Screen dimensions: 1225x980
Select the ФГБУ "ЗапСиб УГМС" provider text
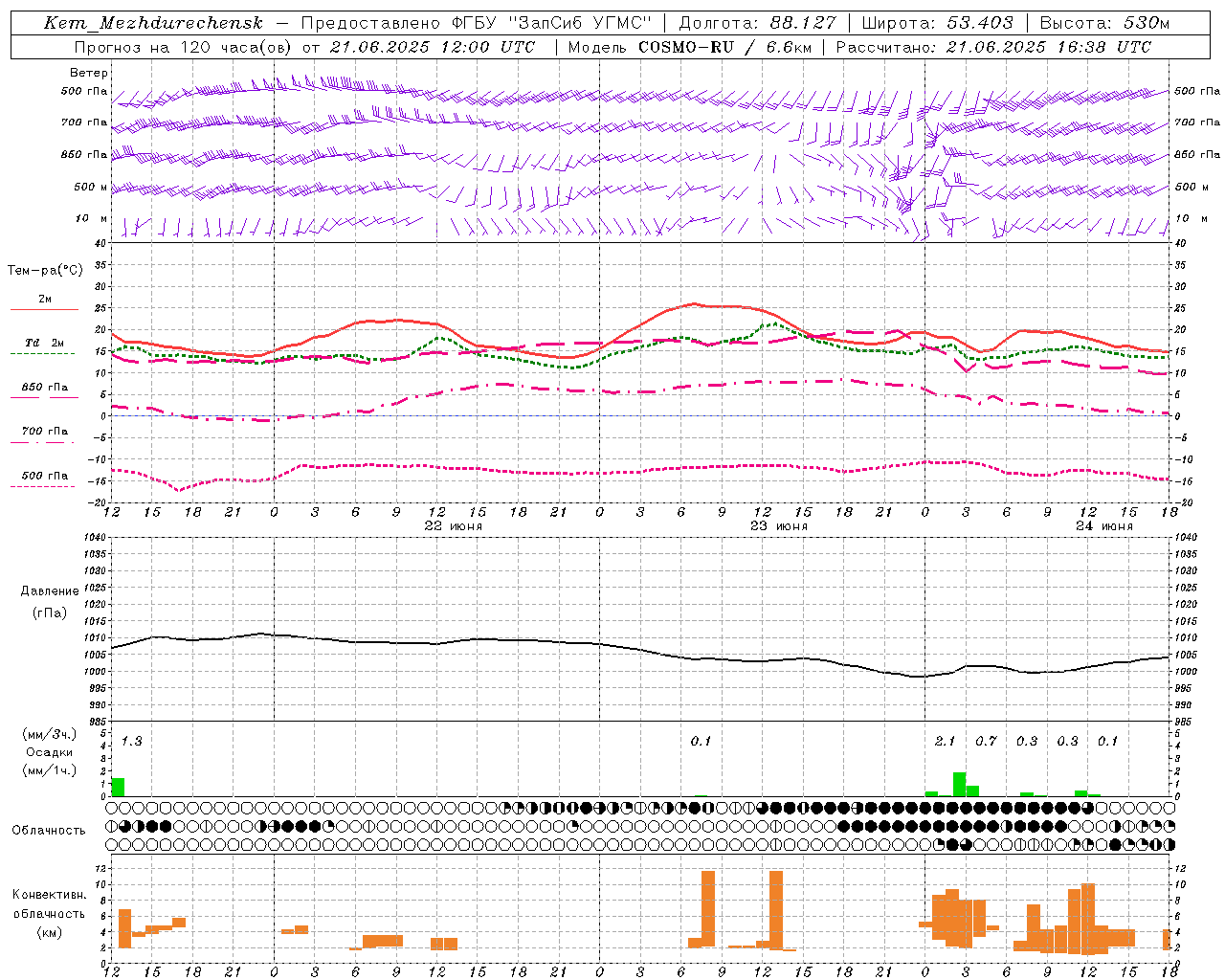550,23
